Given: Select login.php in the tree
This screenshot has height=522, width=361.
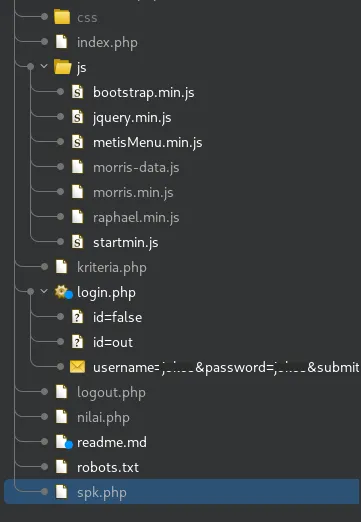Looking at the screenshot, I should (106, 293).
